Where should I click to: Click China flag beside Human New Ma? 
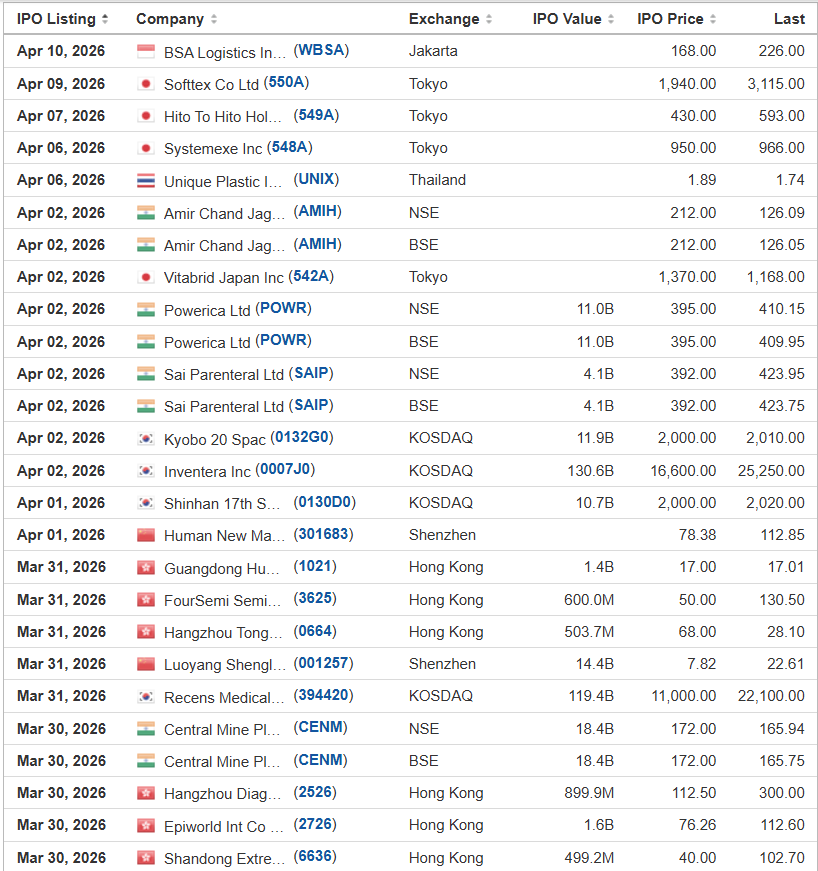[145, 535]
